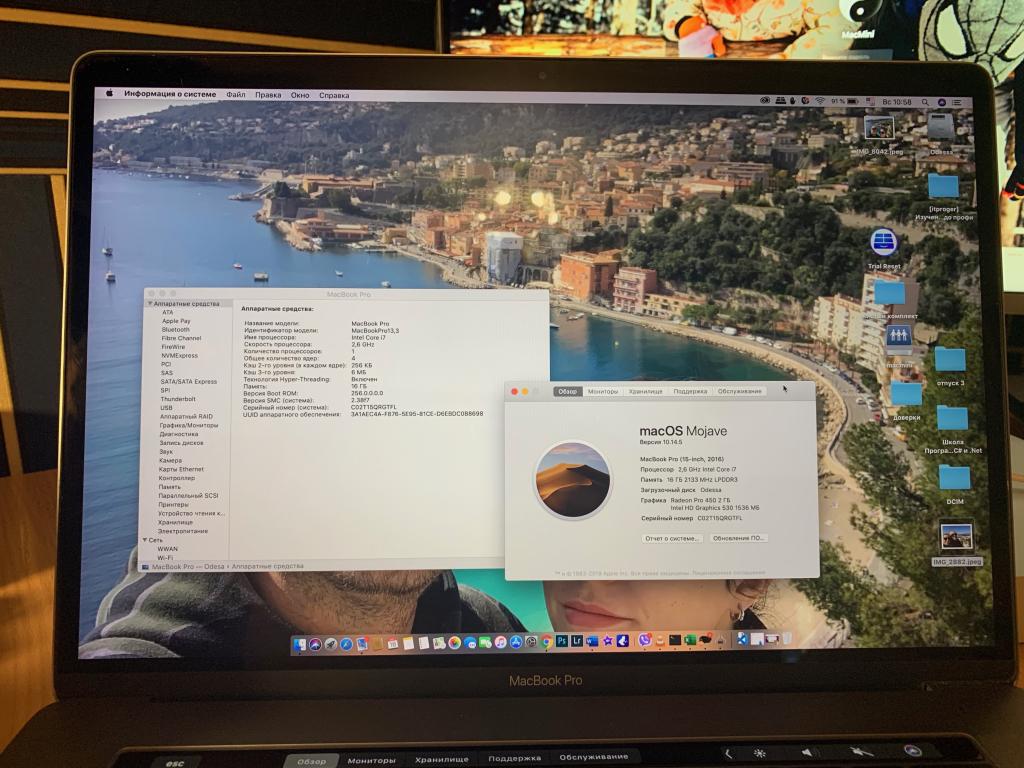Open iTunes music icon in Dock

pyautogui.click(x=500, y=643)
